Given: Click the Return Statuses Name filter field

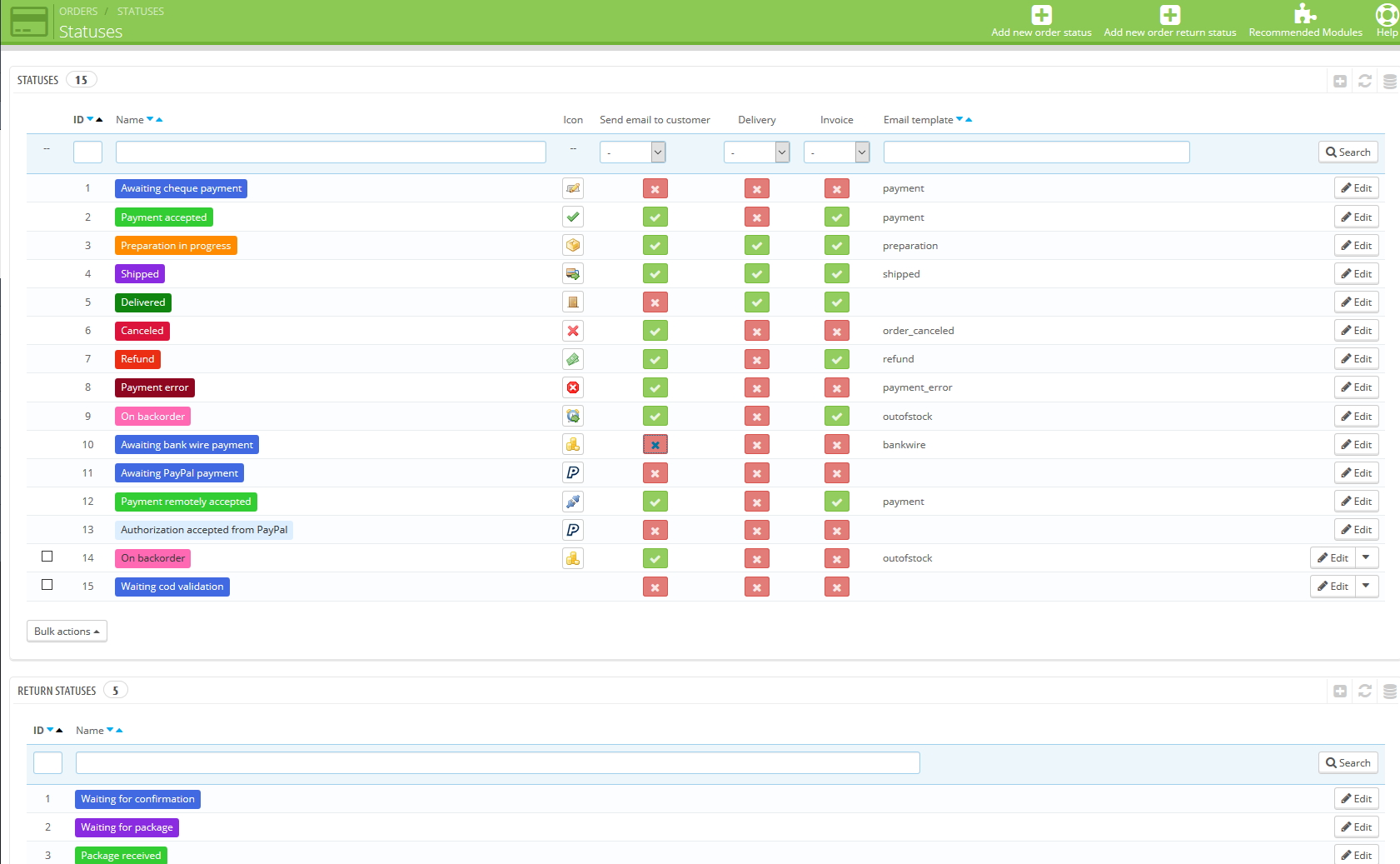Looking at the screenshot, I should [498, 762].
